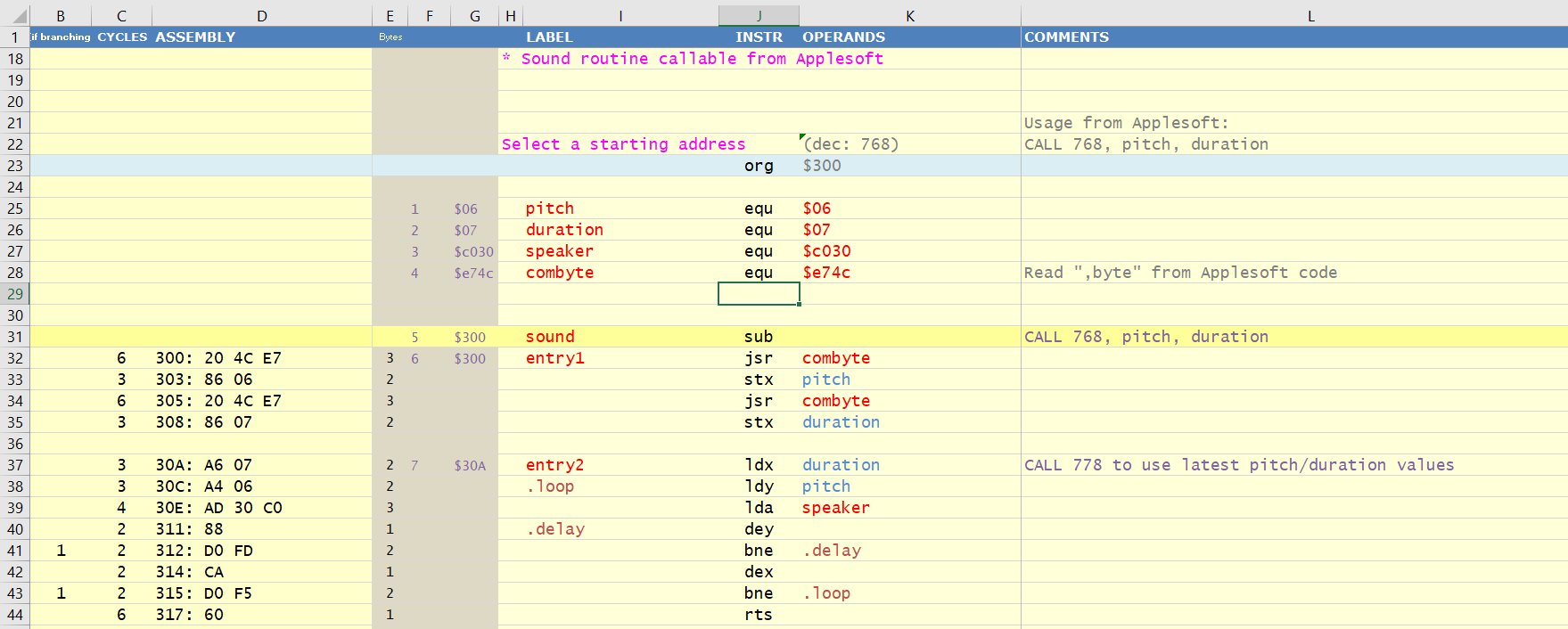This screenshot has height=629, width=1568.
Task: Click the 'entry2' label cell
Action: click(x=554, y=465)
